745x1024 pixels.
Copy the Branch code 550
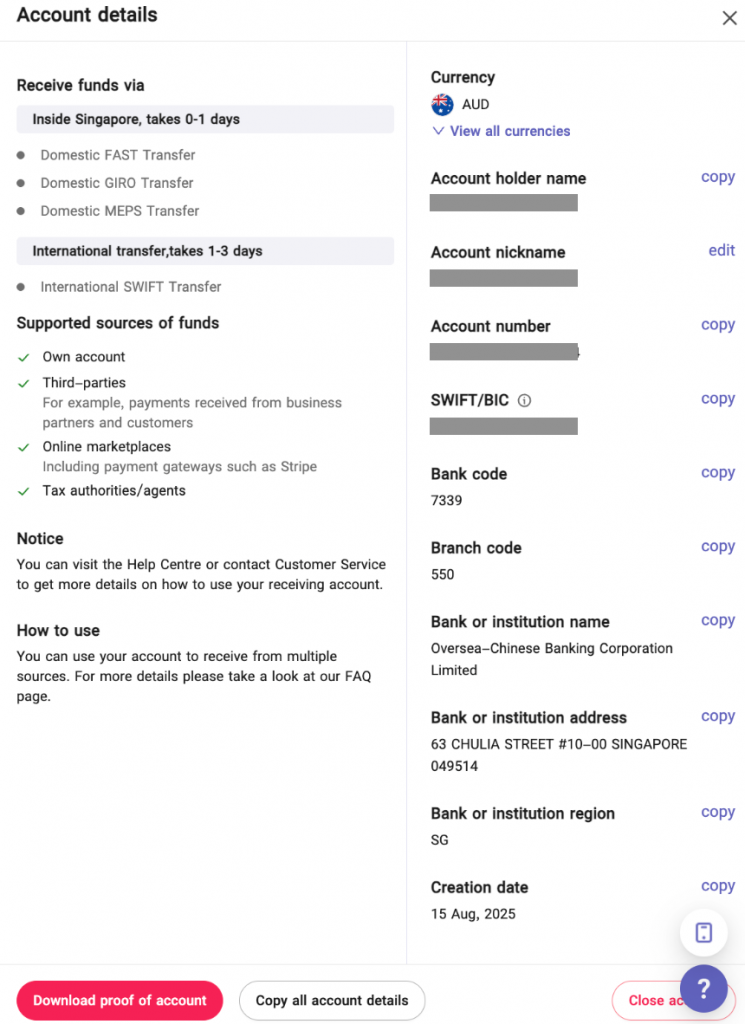[x=717, y=547]
